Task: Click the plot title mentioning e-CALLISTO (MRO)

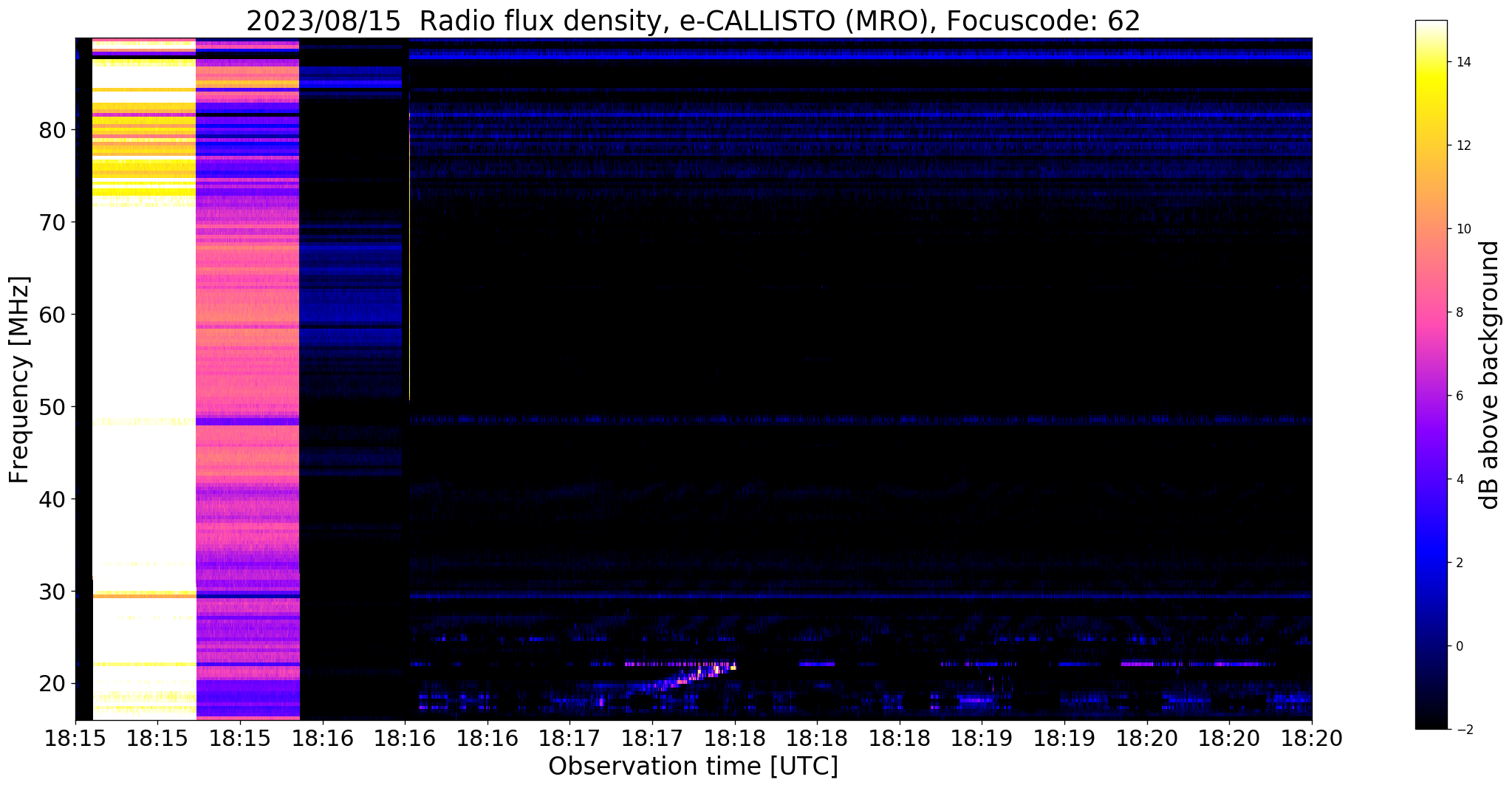Action: [x=693, y=21]
